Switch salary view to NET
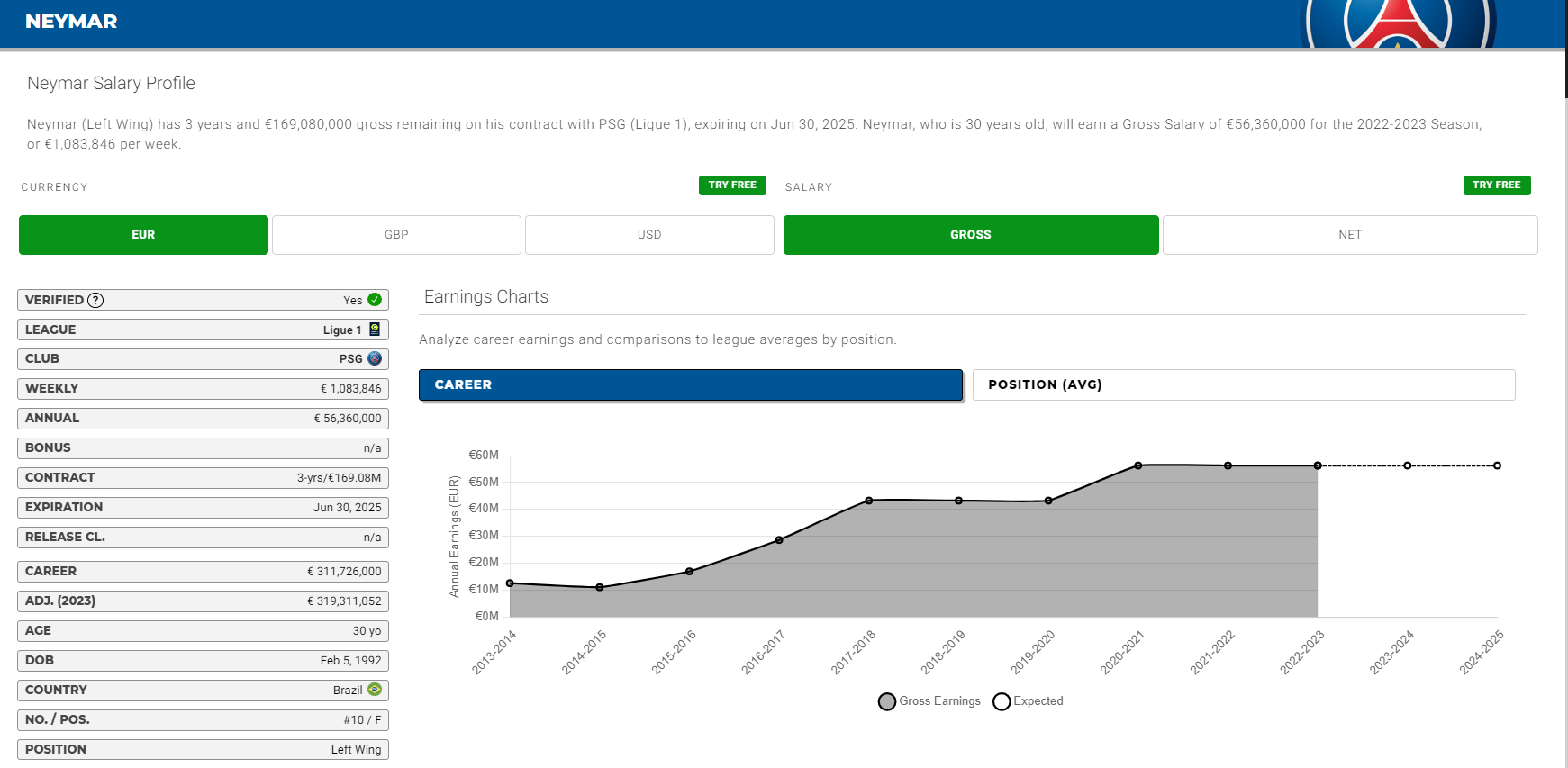The height and width of the screenshot is (768, 1568). [x=1350, y=235]
